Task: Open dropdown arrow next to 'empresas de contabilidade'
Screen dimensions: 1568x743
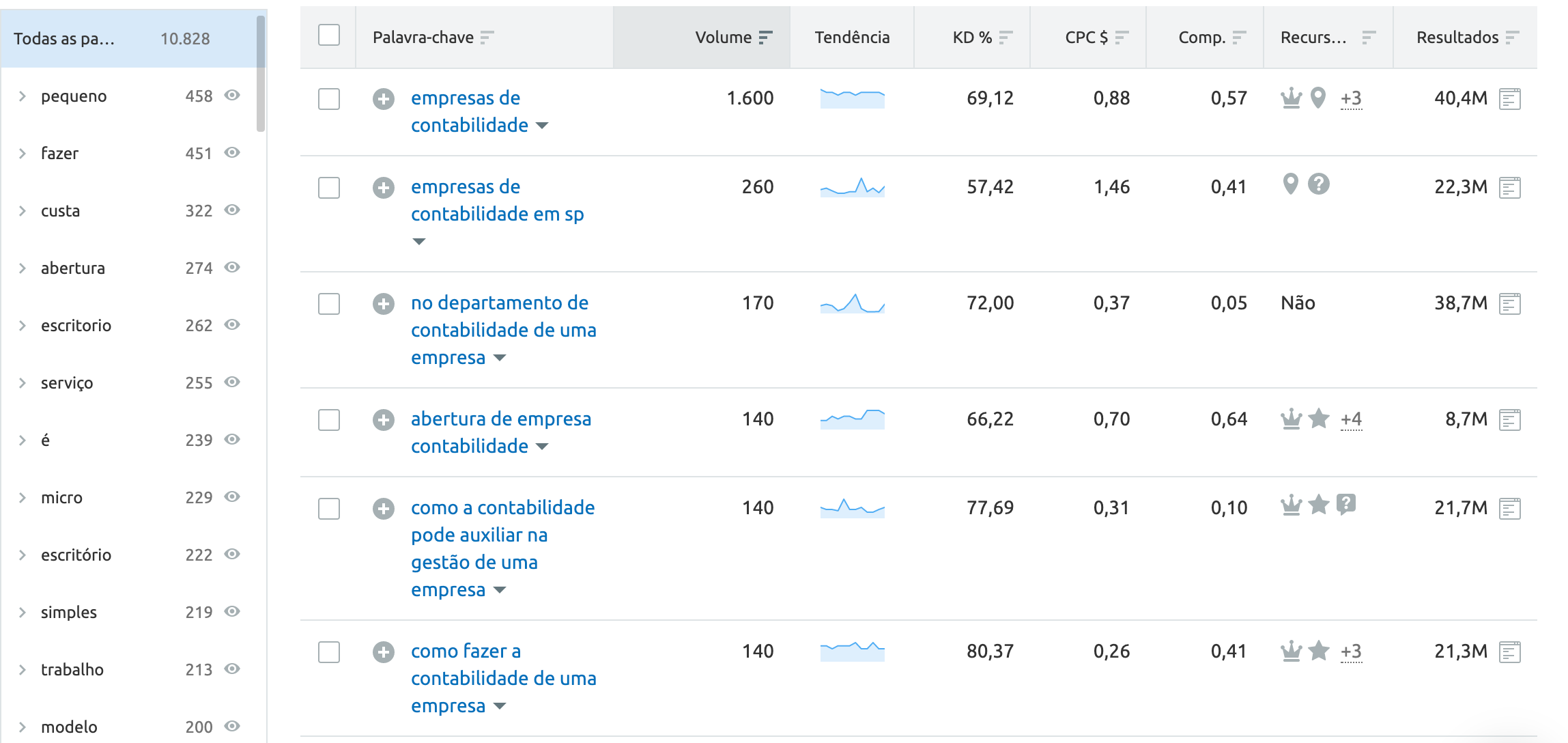Action: click(542, 126)
